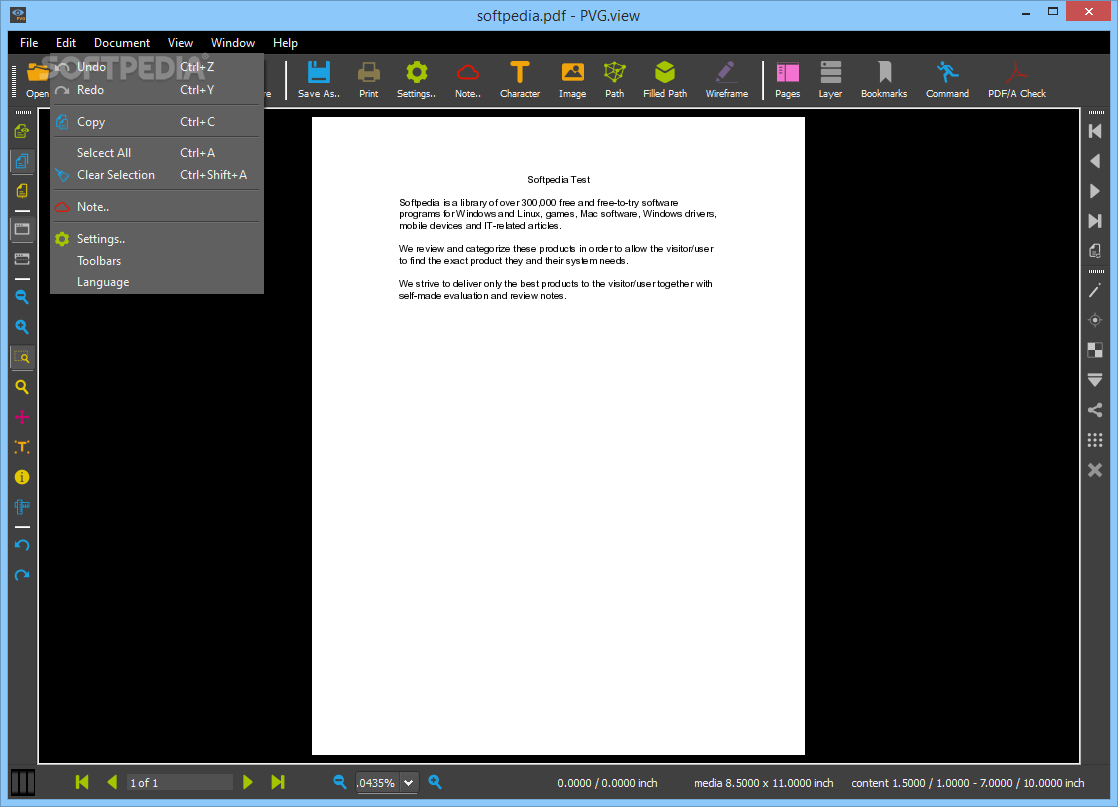Run the PDF/A Check
This screenshot has width=1118, height=807.
point(1017,79)
